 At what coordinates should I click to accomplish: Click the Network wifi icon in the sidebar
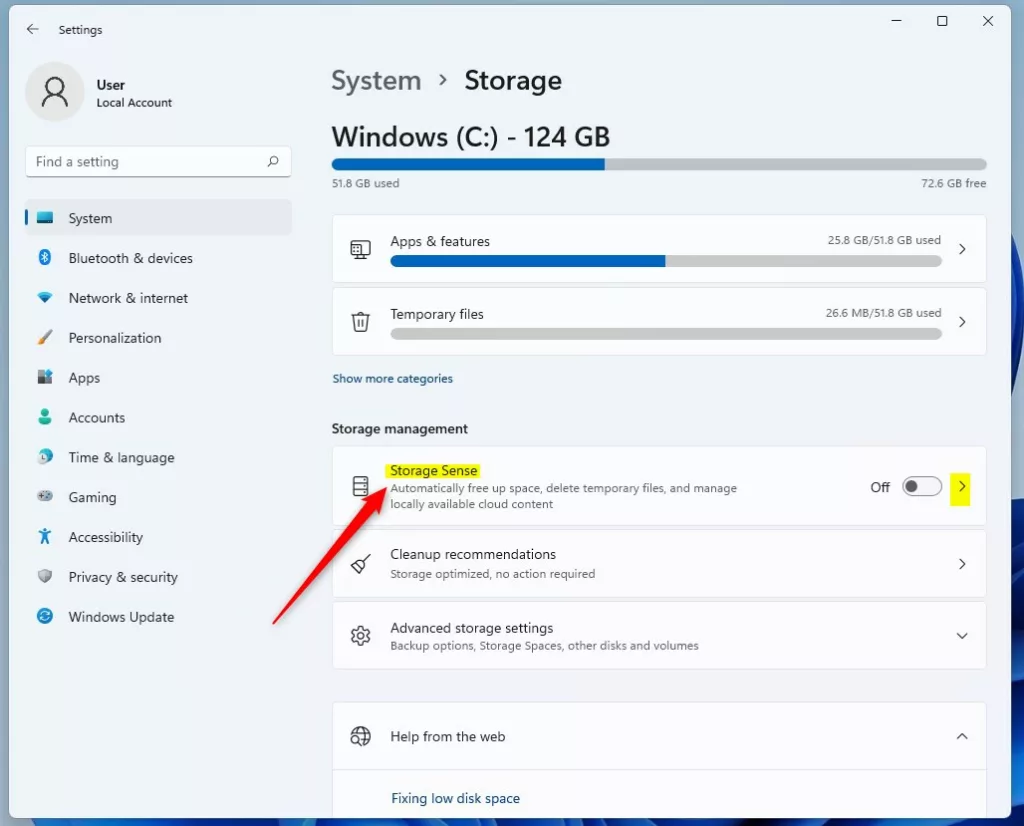(44, 298)
